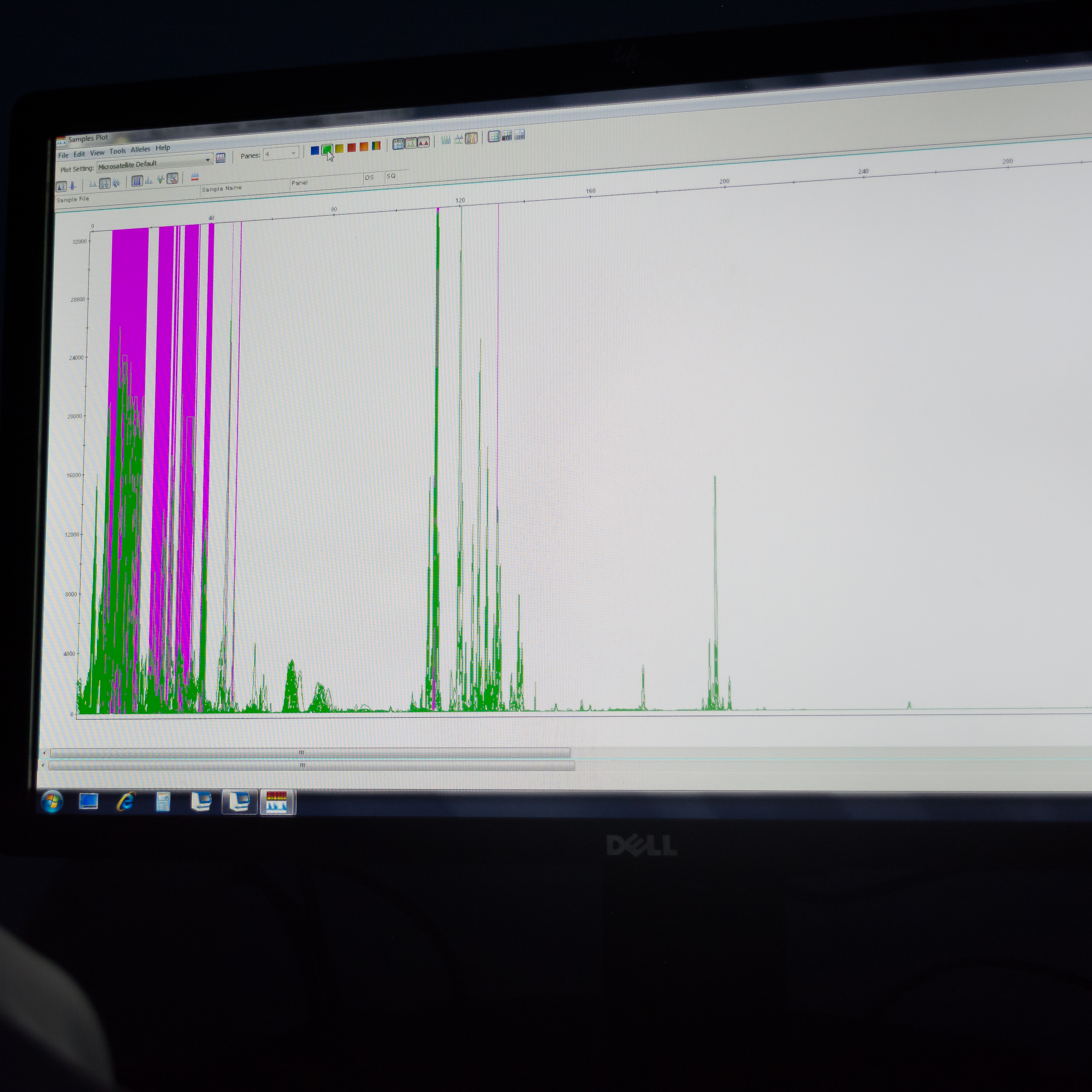The height and width of the screenshot is (1092, 1092).
Task: Toggle the all-dyes multicolor display
Action: pyautogui.click(x=376, y=146)
